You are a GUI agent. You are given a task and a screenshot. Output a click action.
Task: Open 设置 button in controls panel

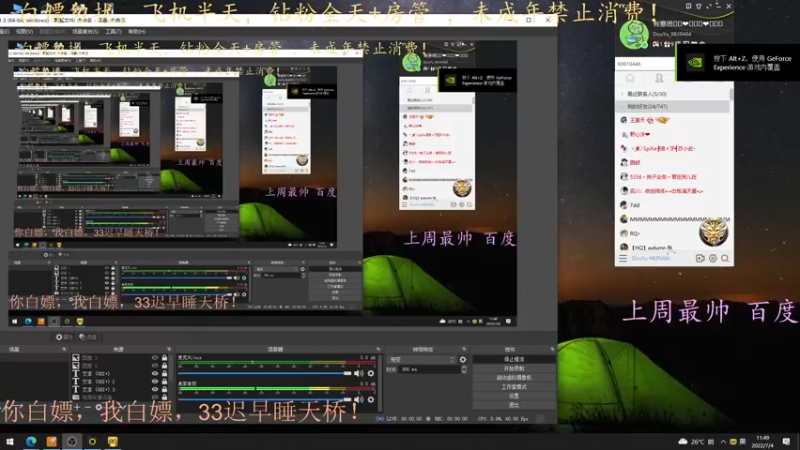(x=514, y=396)
